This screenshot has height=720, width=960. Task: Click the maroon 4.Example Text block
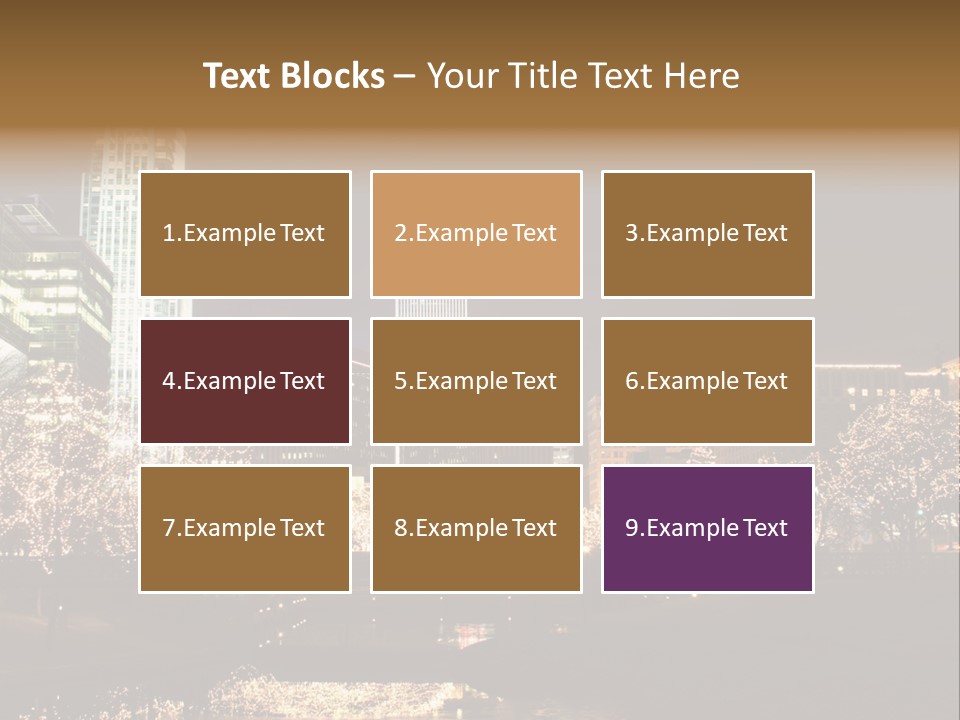[245, 381]
